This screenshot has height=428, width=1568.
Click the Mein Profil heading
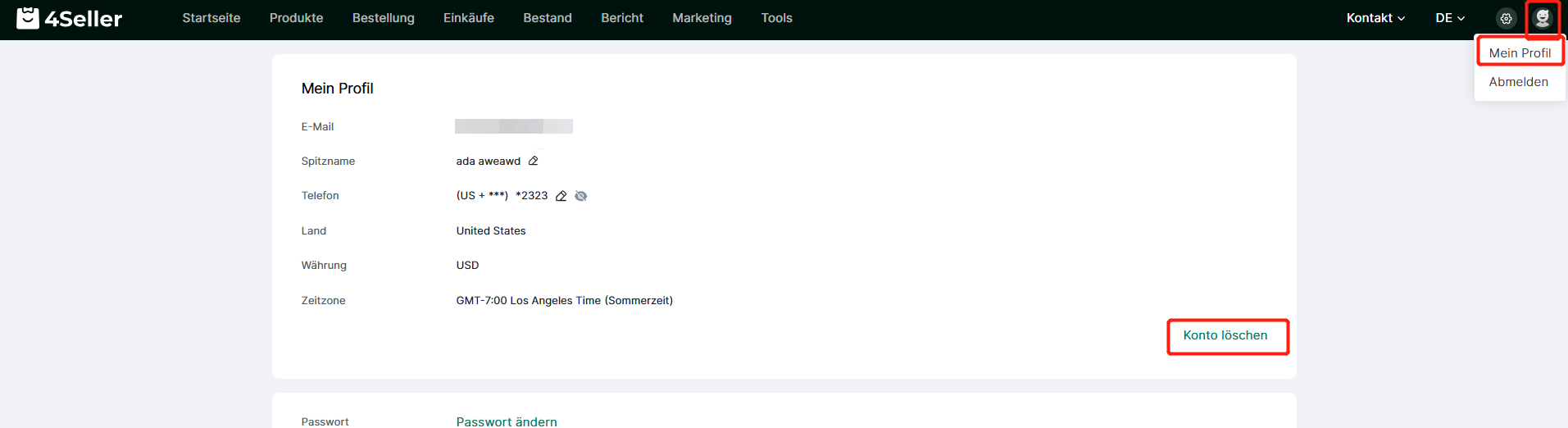(337, 89)
